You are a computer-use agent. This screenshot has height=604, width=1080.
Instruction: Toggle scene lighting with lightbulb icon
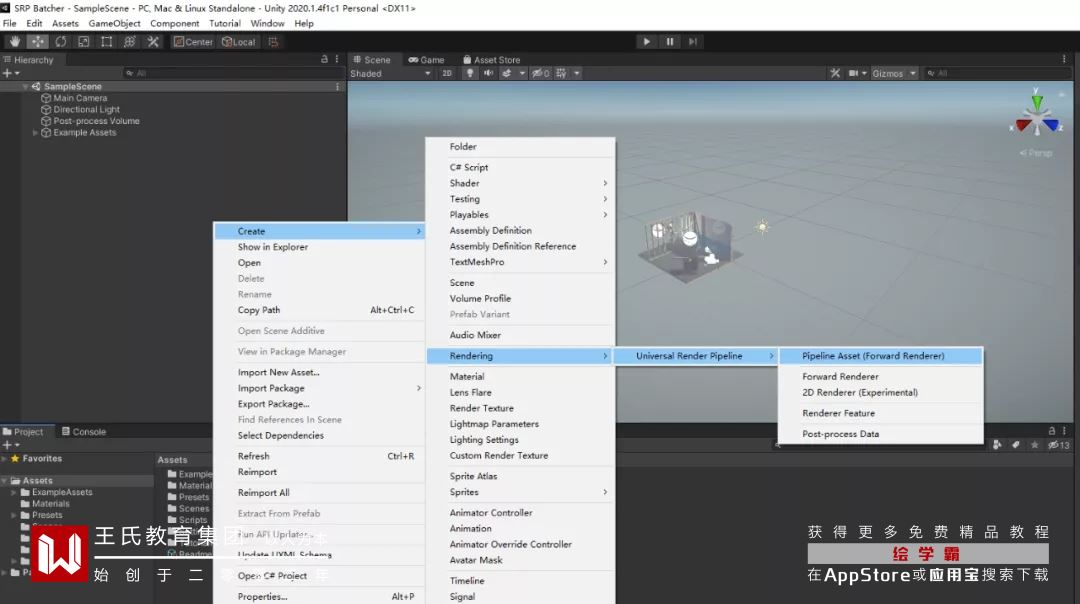tap(471, 73)
